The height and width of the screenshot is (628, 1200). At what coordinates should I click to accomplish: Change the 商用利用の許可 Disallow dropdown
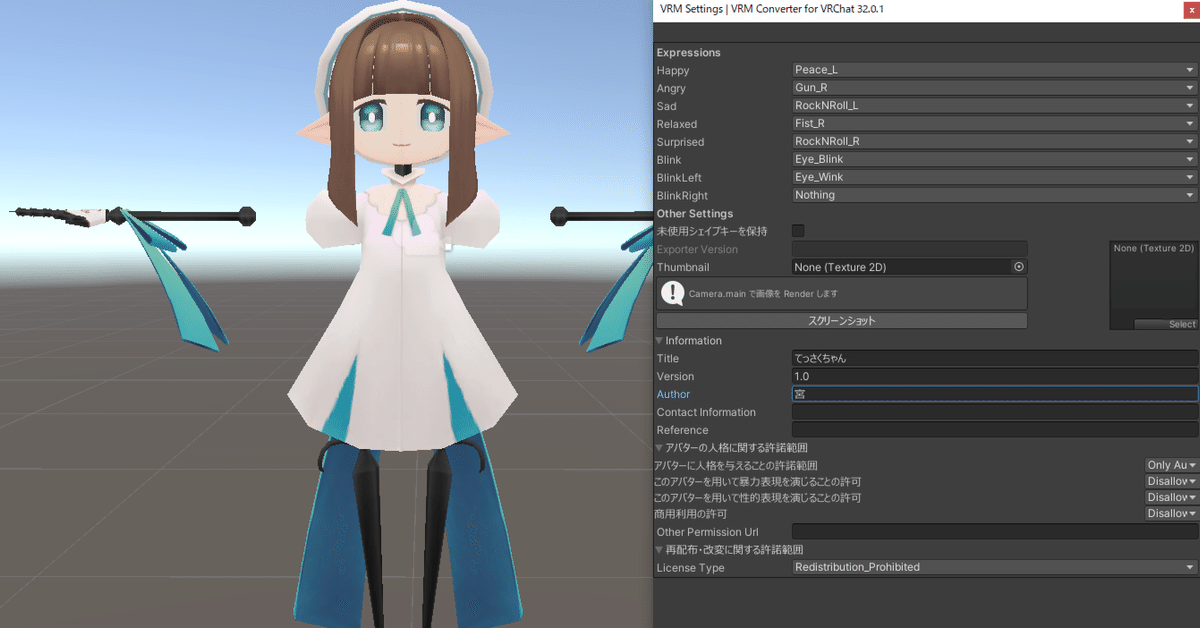(x=1170, y=513)
